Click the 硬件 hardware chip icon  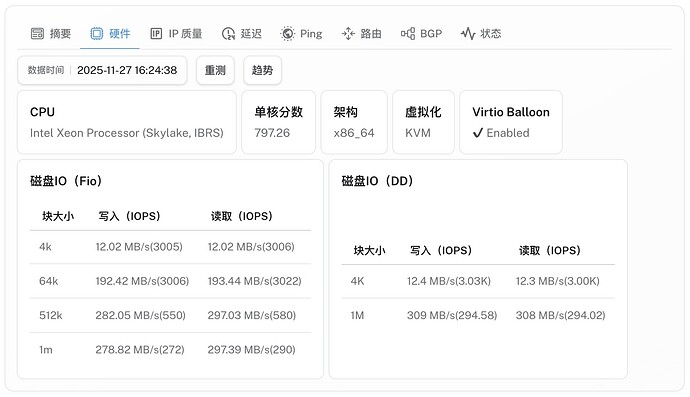point(96,33)
